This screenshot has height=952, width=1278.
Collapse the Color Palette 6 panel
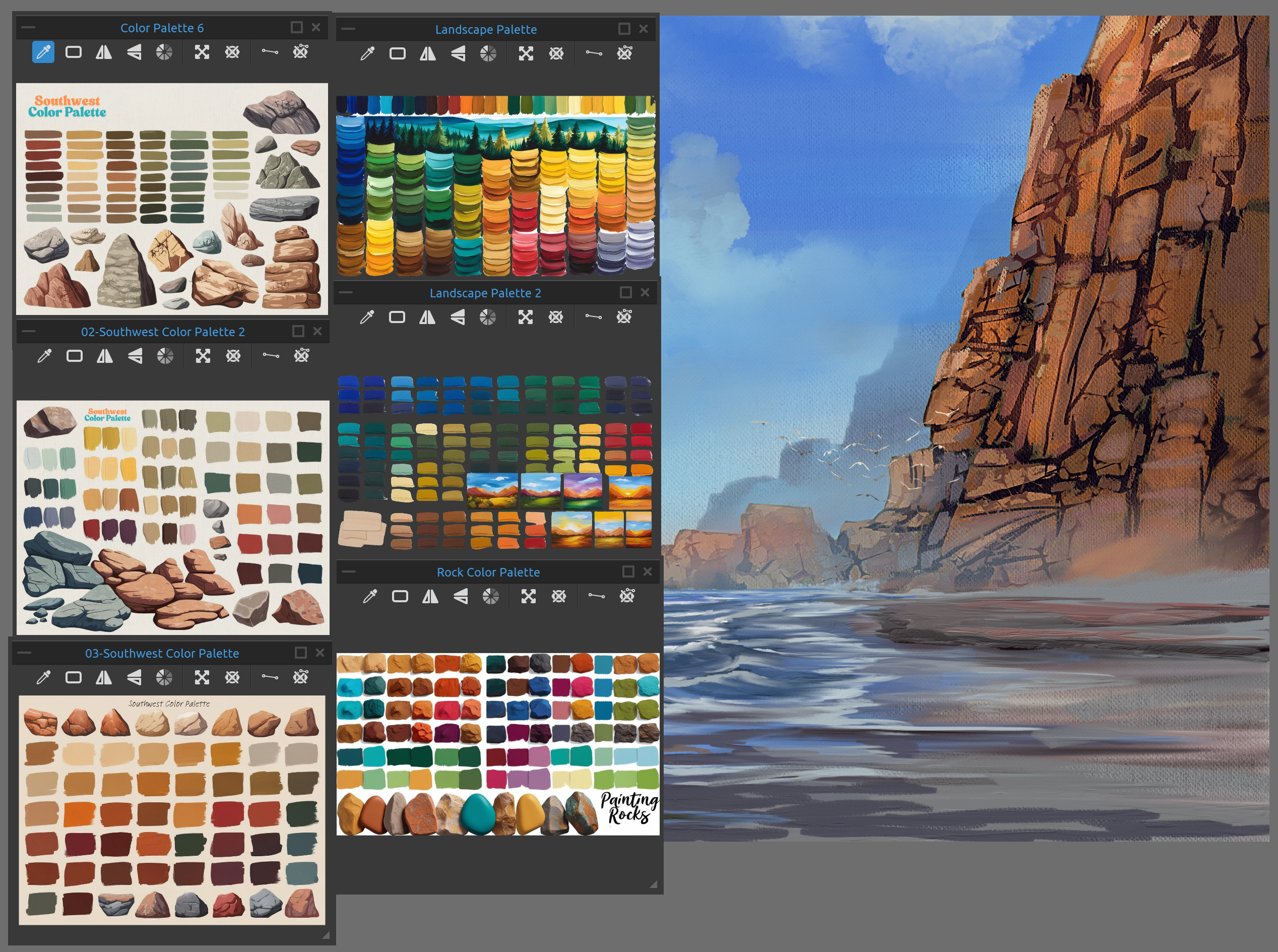click(x=28, y=27)
